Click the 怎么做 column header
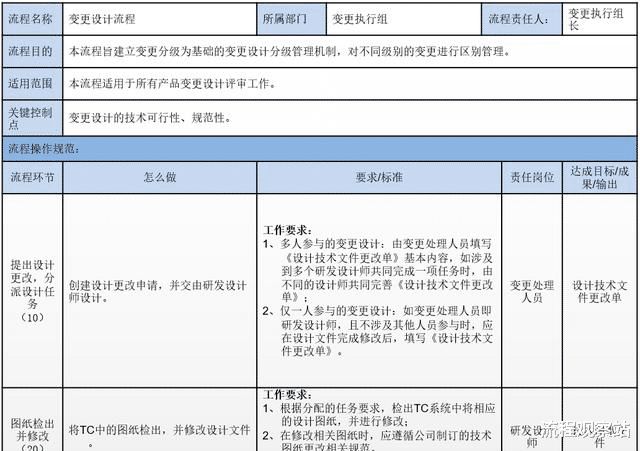Viewport: 640px width, 451px height. coord(160,178)
